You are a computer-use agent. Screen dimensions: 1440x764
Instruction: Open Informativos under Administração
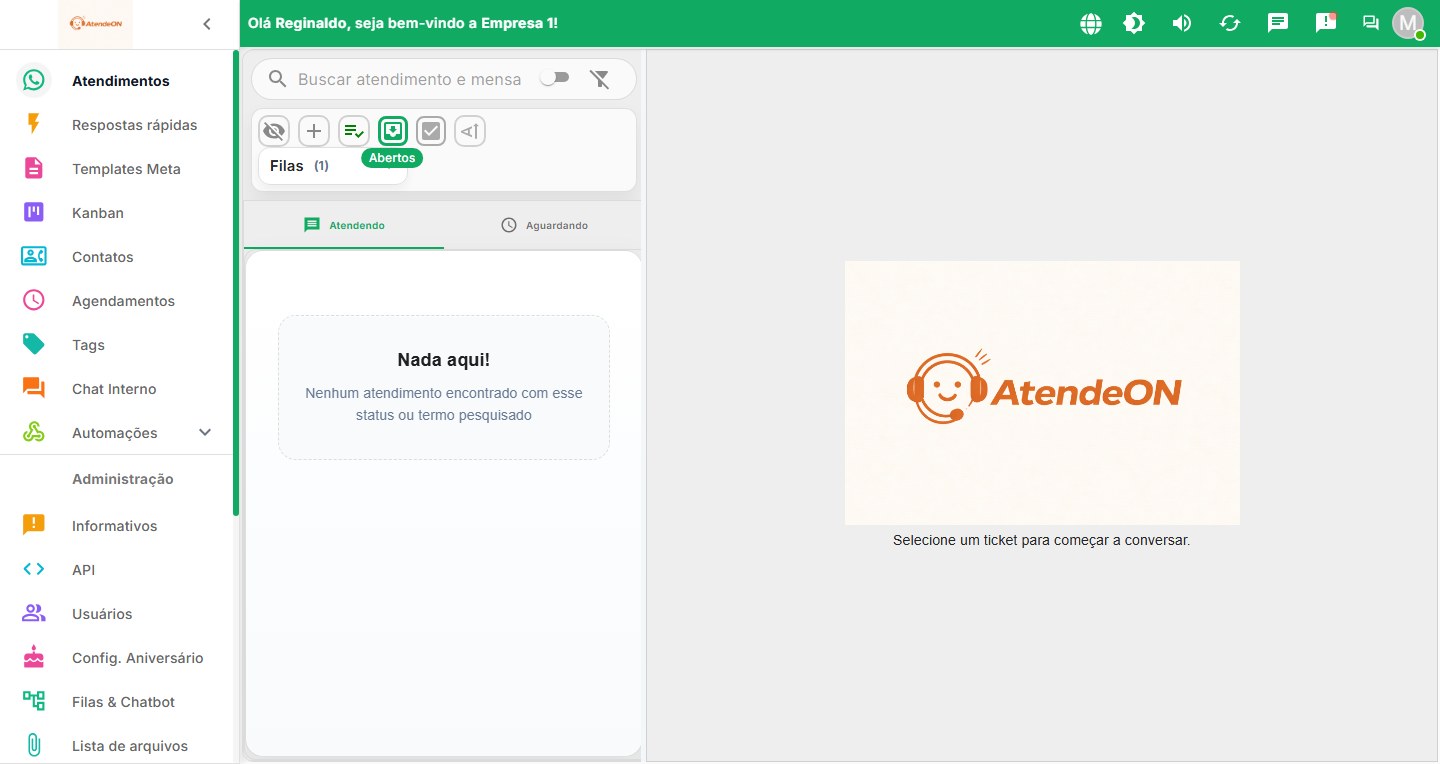point(118,526)
